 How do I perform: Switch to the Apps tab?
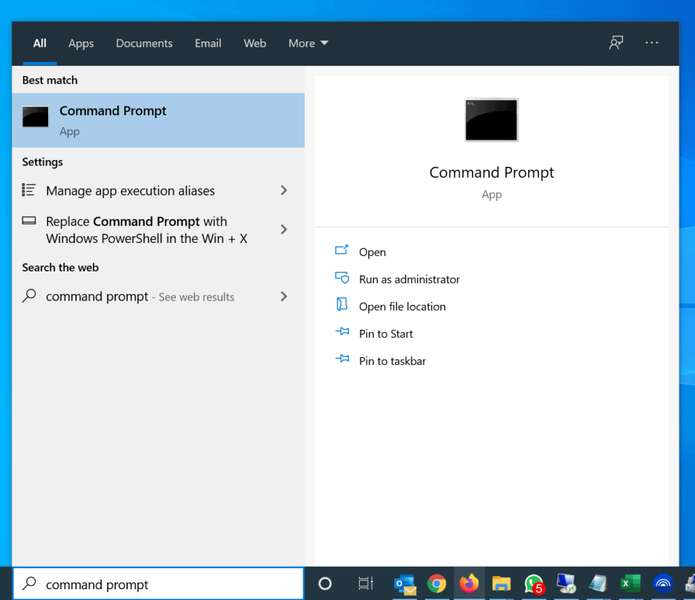[81, 43]
